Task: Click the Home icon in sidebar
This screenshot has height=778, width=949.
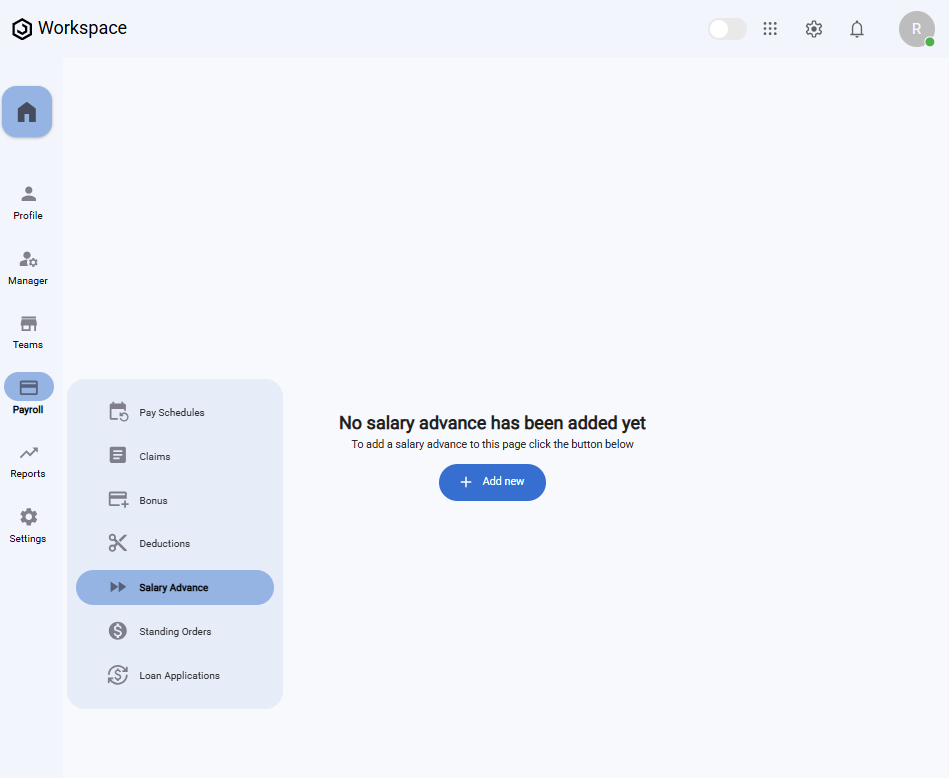Action: pos(27,112)
